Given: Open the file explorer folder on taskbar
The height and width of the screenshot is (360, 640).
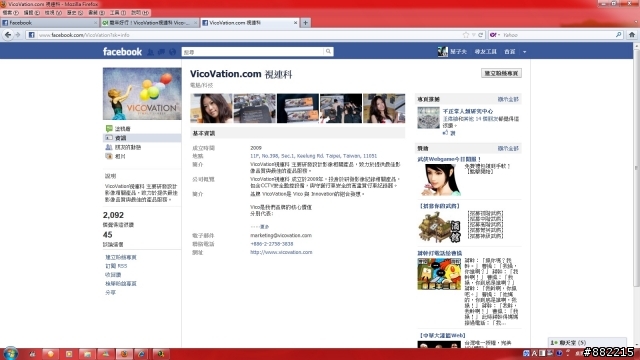Looking at the screenshot, I should pos(87,354).
